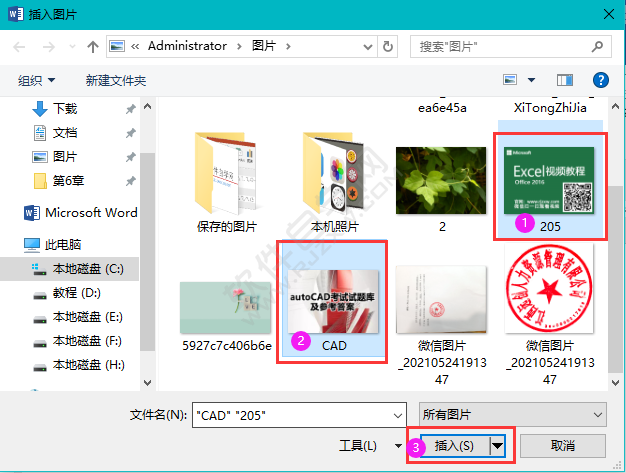Select 第6章 folder in the sidebar

[69, 180]
